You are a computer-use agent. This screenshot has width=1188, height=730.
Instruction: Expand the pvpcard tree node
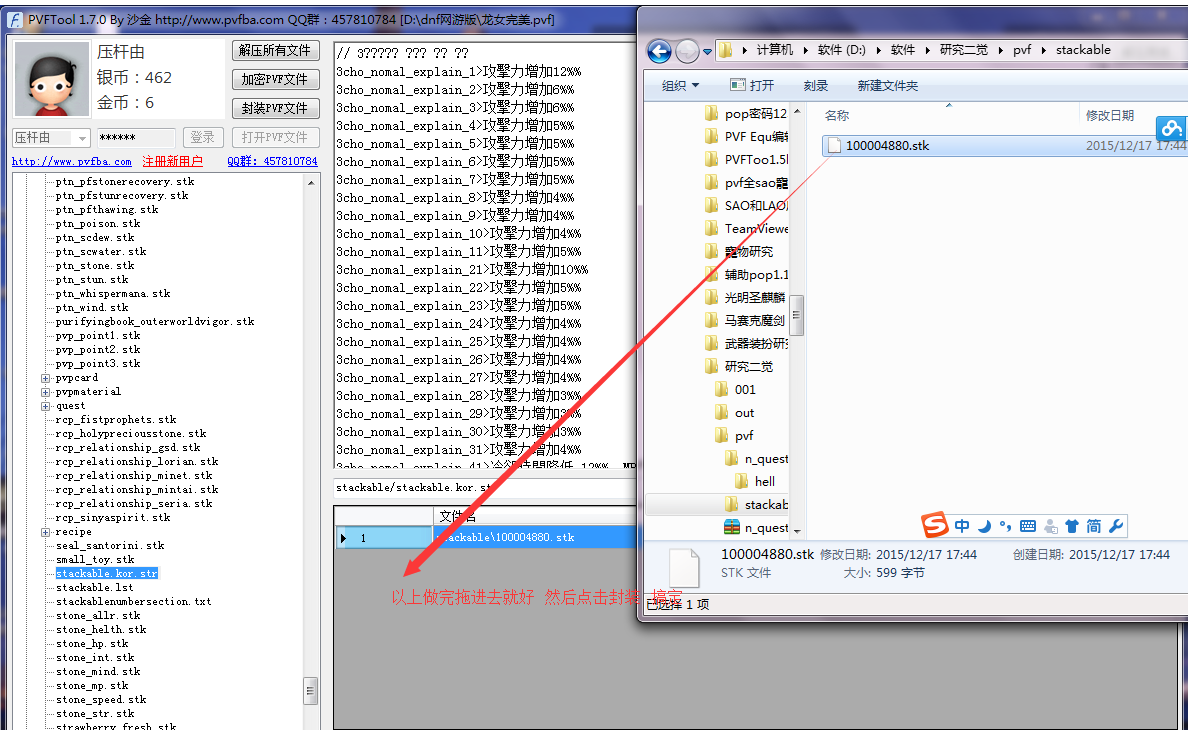tap(45, 378)
